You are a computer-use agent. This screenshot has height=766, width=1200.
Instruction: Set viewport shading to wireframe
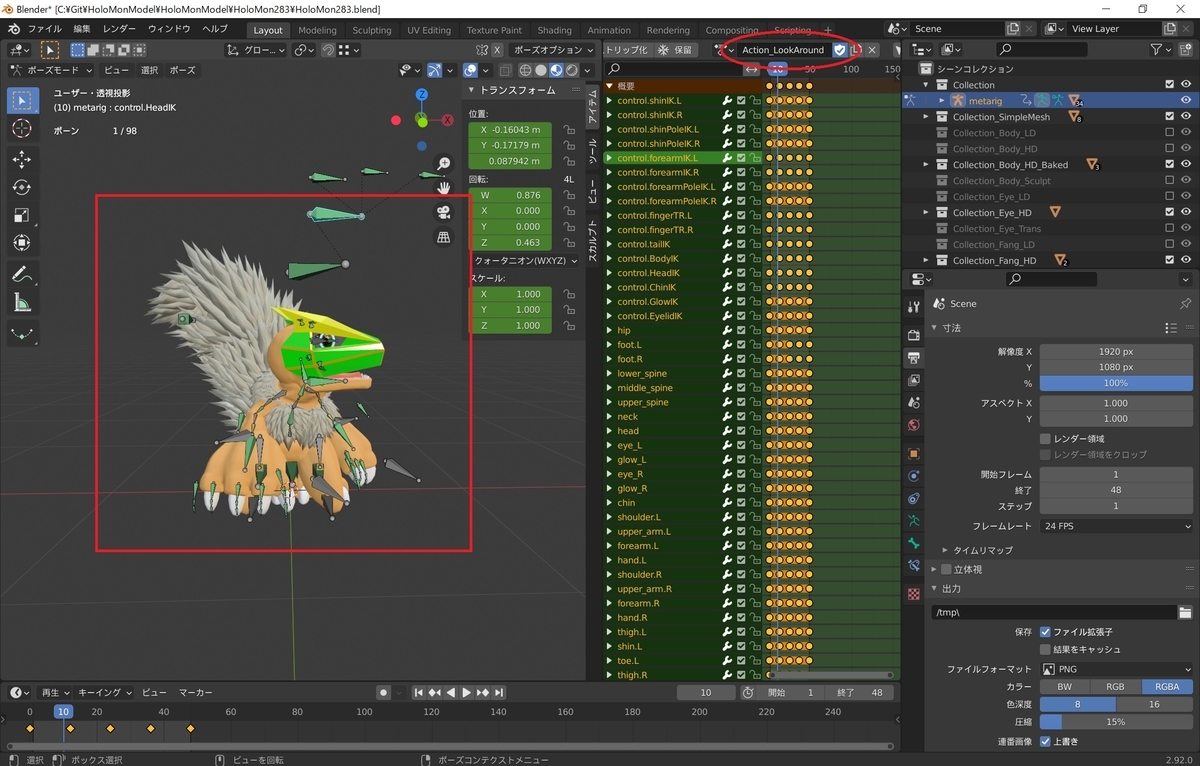point(524,70)
